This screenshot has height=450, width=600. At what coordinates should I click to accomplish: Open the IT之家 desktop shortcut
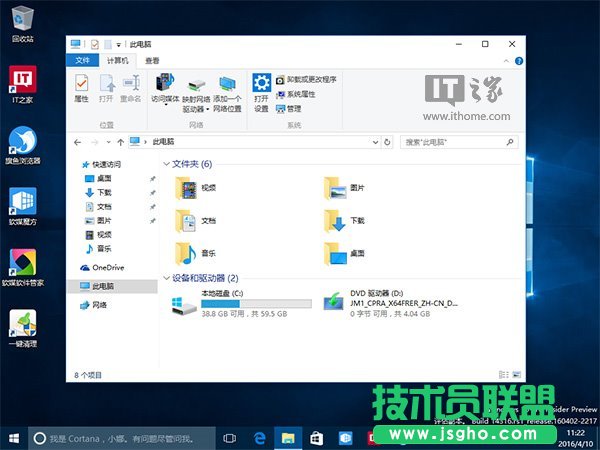pos(23,85)
